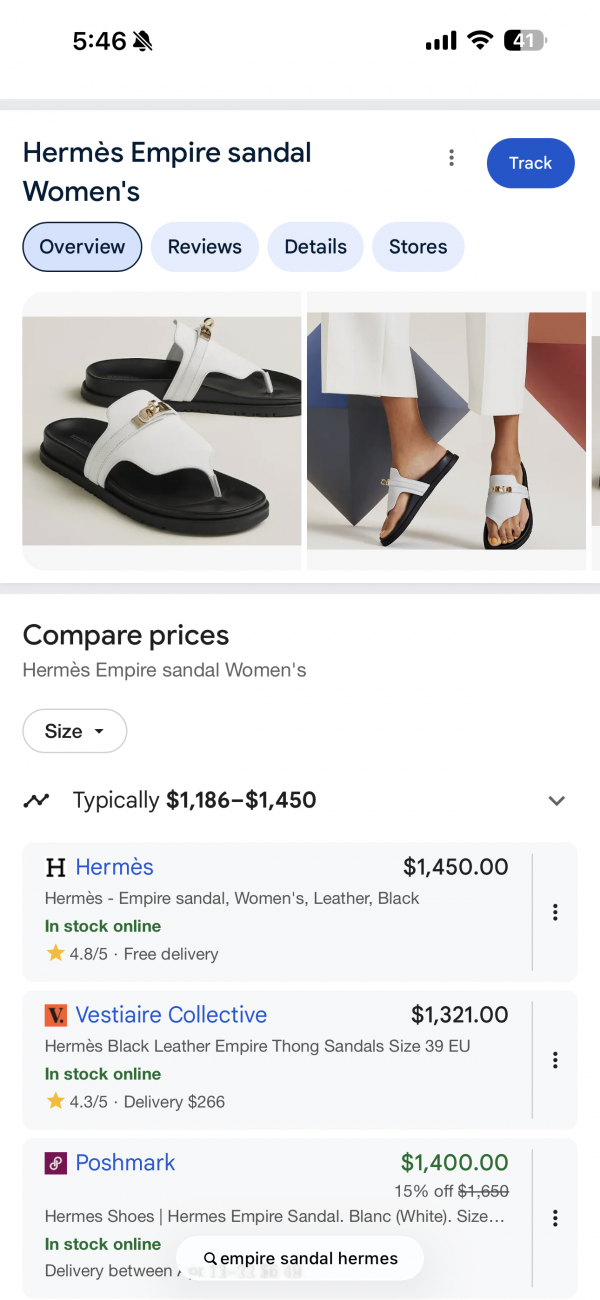The width and height of the screenshot is (600, 1300).
Task: Tap the Poshmark logo icon
Action: (x=56, y=1163)
